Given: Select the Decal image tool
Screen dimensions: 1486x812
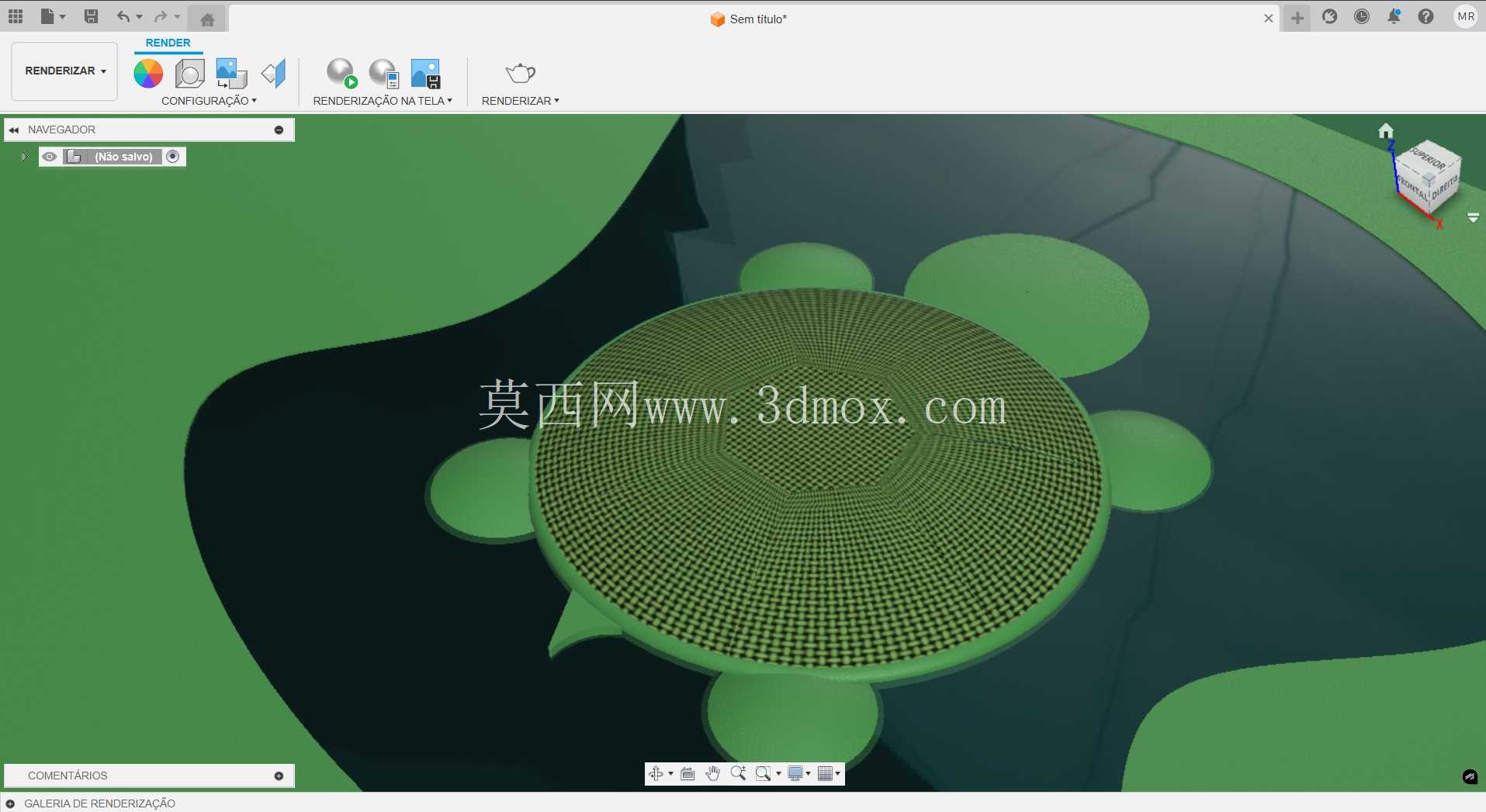Looking at the screenshot, I should [231, 74].
